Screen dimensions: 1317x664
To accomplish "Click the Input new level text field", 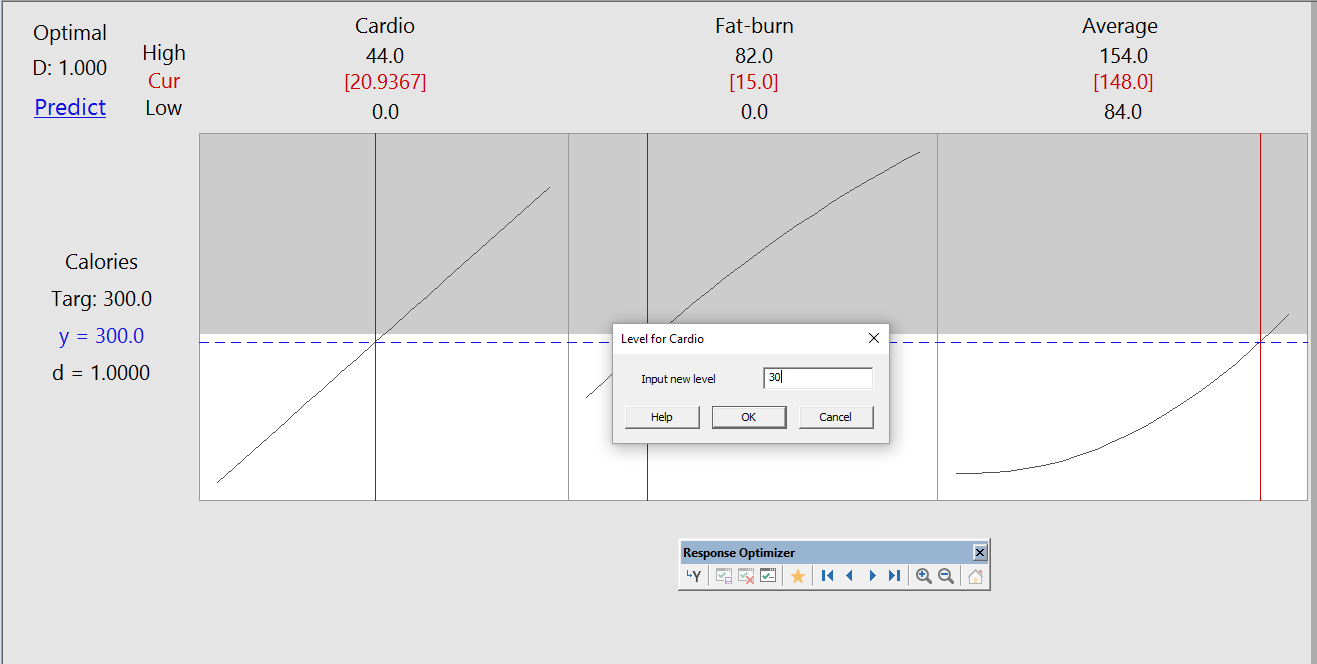I will coord(817,378).
